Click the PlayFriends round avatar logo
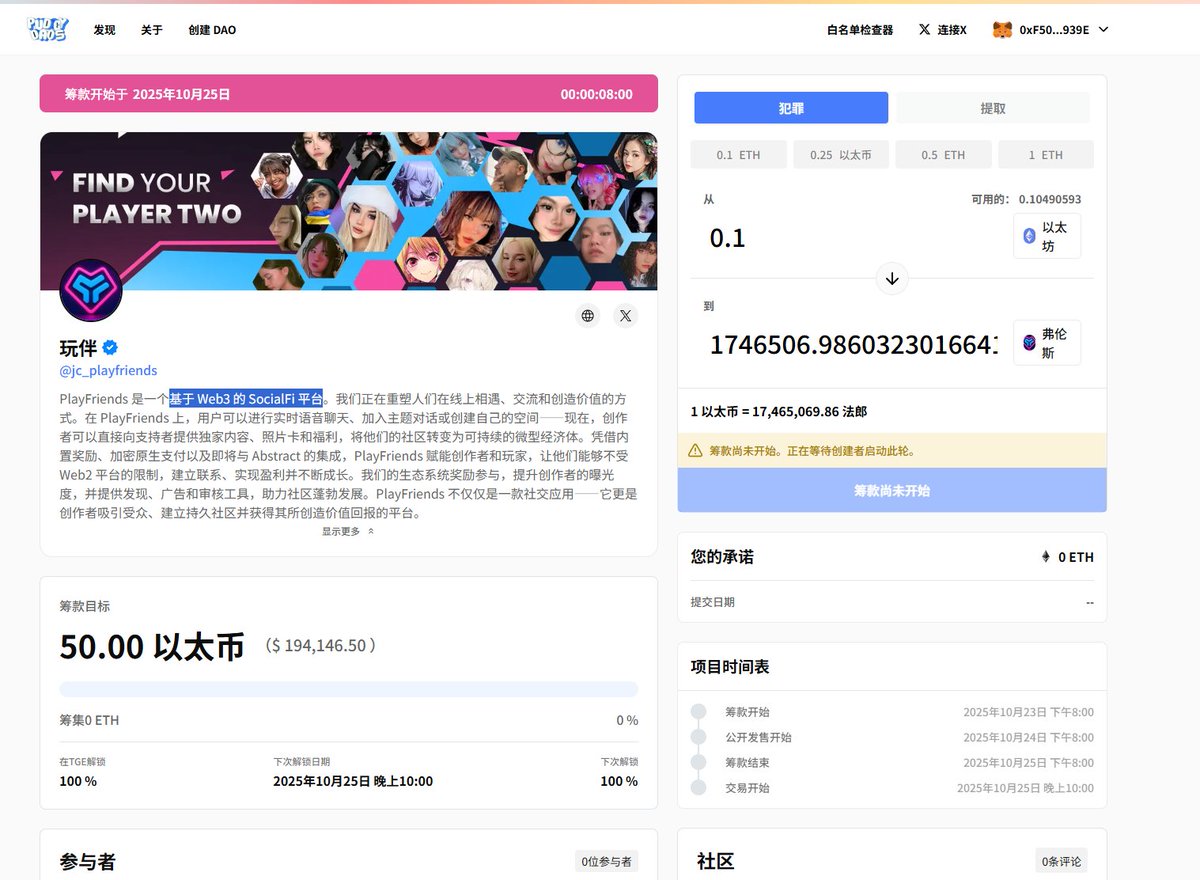 [91, 291]
